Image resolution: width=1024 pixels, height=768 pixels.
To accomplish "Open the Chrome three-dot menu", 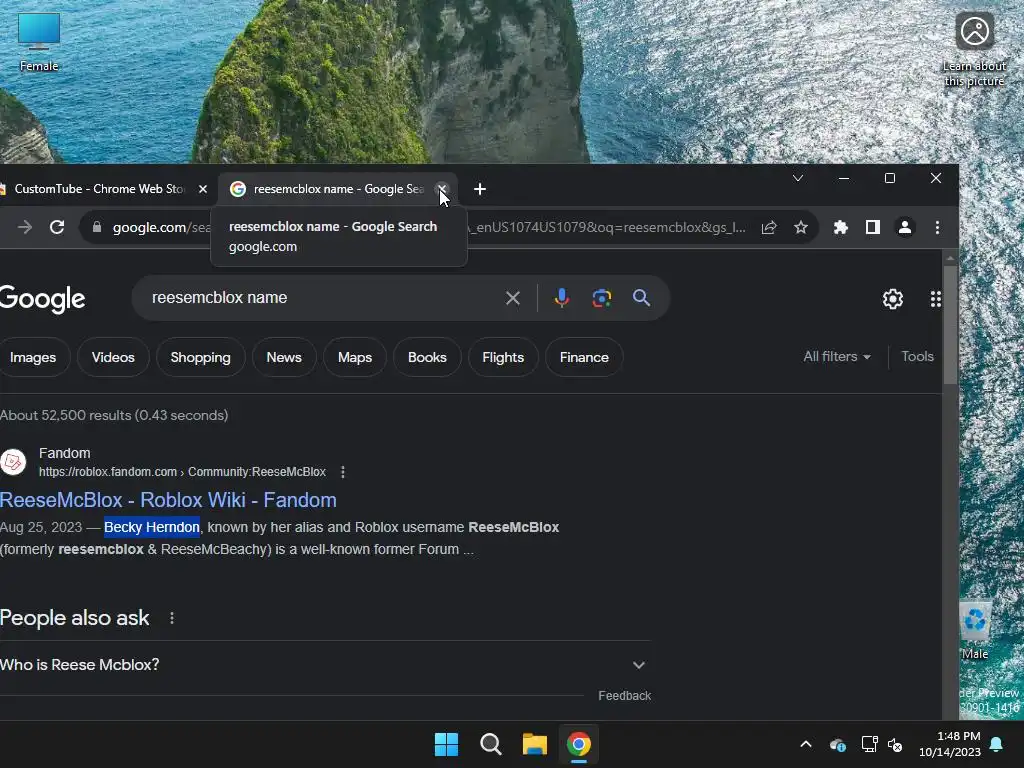I will click(x=937, y=227).
